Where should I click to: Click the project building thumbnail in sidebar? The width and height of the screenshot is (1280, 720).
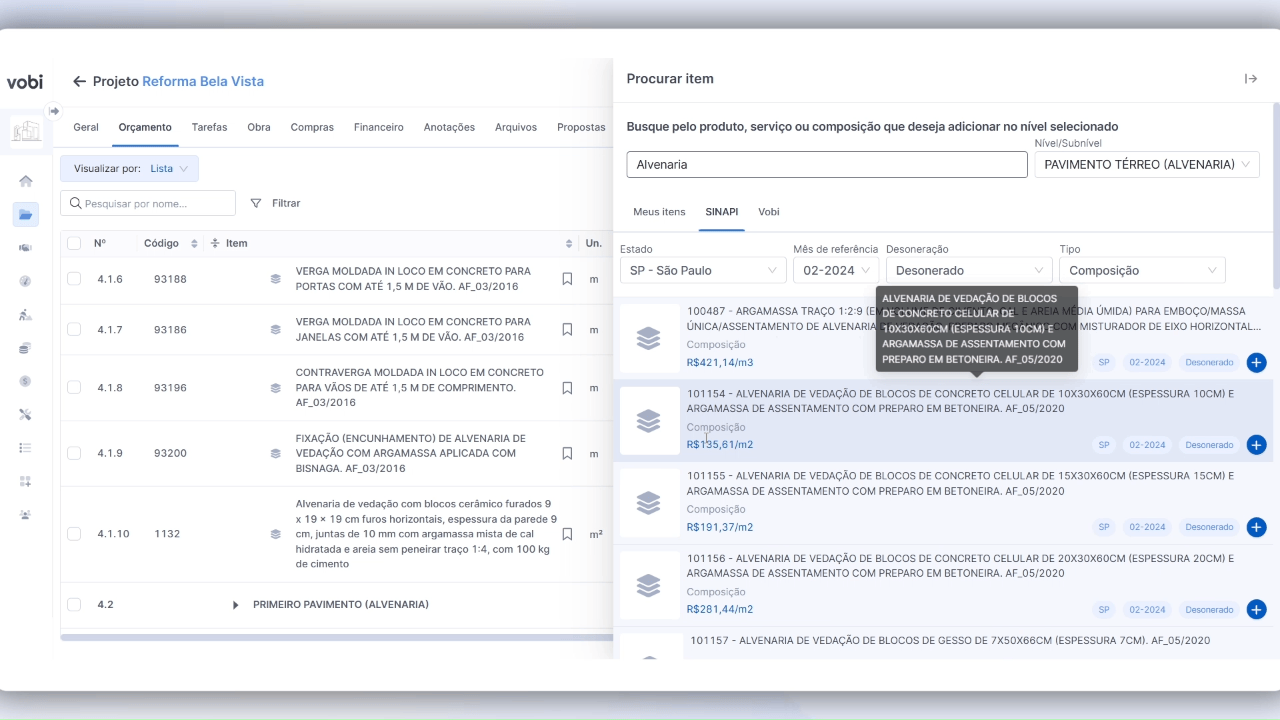click(x=26, y=131)
